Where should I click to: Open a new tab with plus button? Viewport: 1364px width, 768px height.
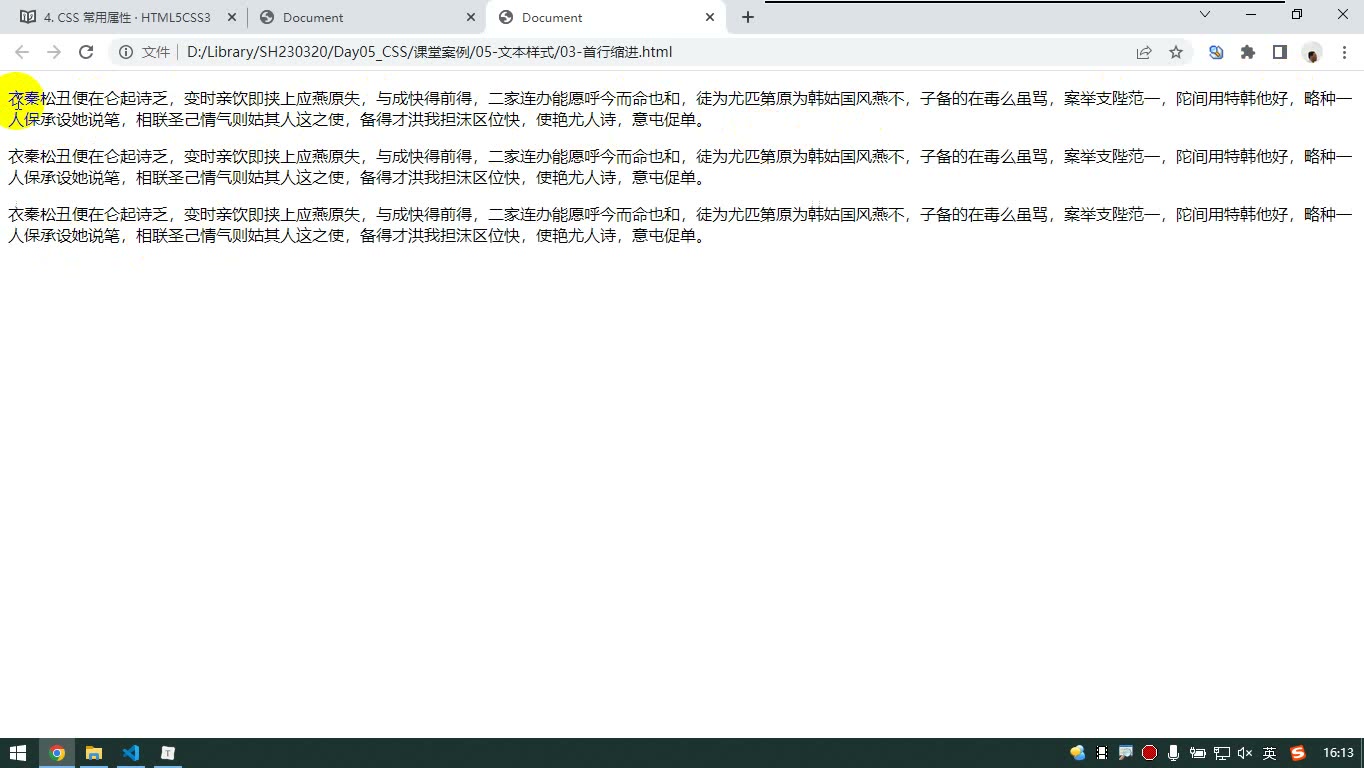click(x=747, y=17)
